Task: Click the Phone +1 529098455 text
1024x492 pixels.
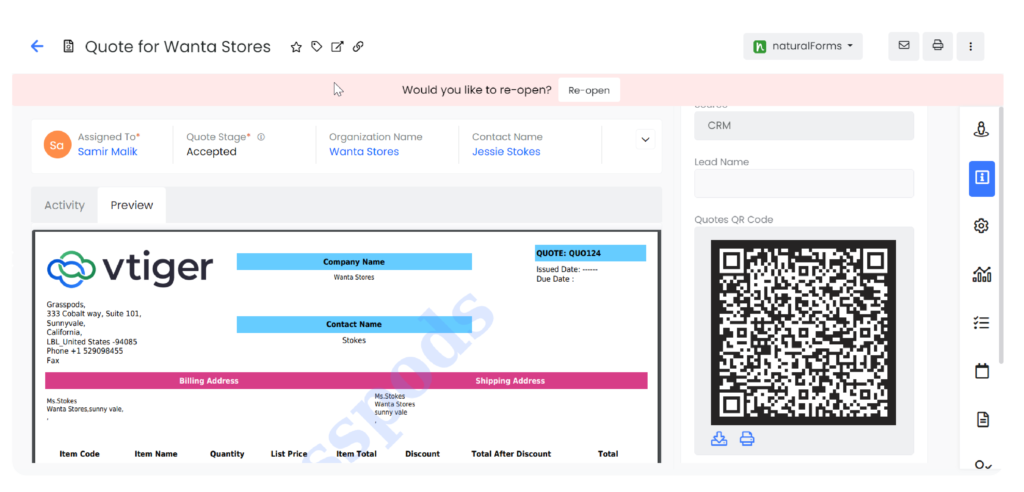Action: pos(85,352)
